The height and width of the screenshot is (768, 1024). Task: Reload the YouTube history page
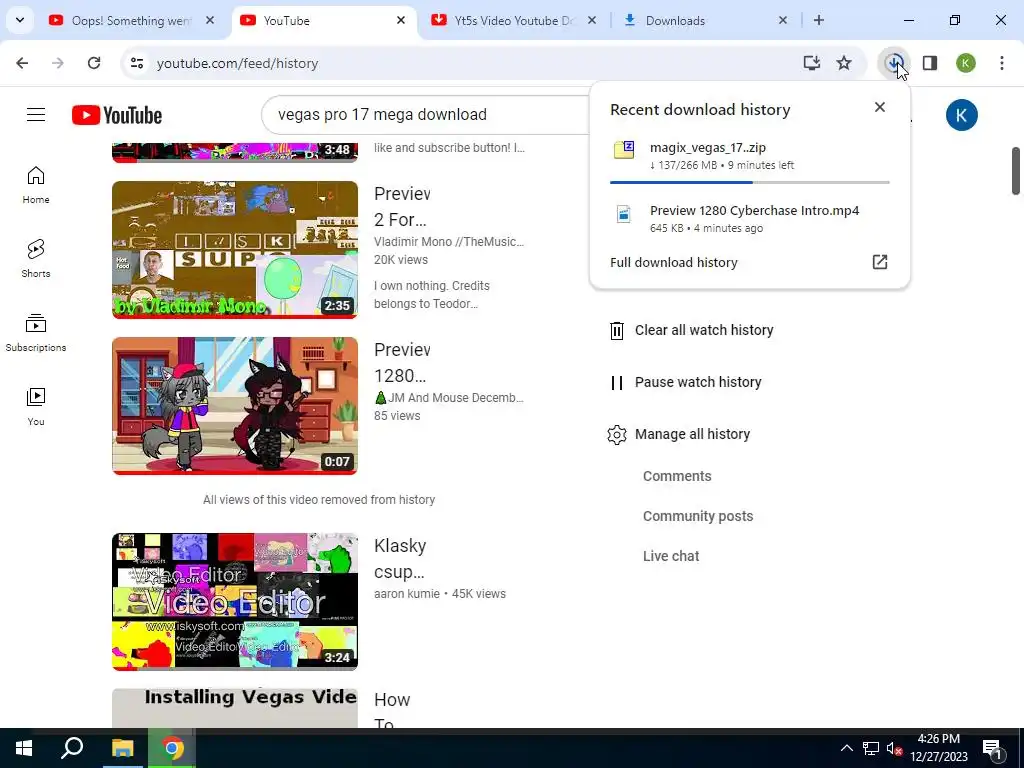[94, 63]
